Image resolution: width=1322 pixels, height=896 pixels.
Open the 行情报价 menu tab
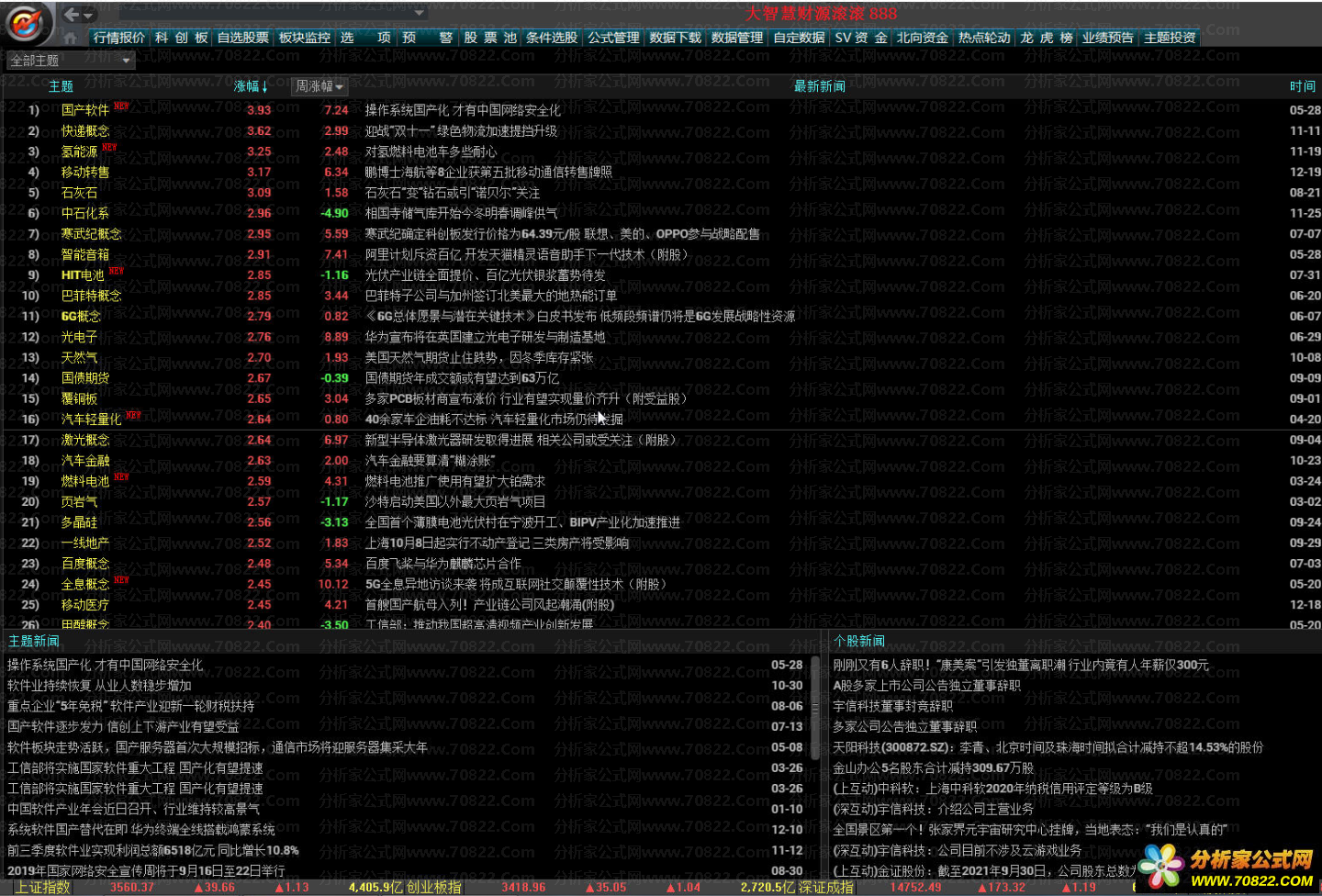119,38
